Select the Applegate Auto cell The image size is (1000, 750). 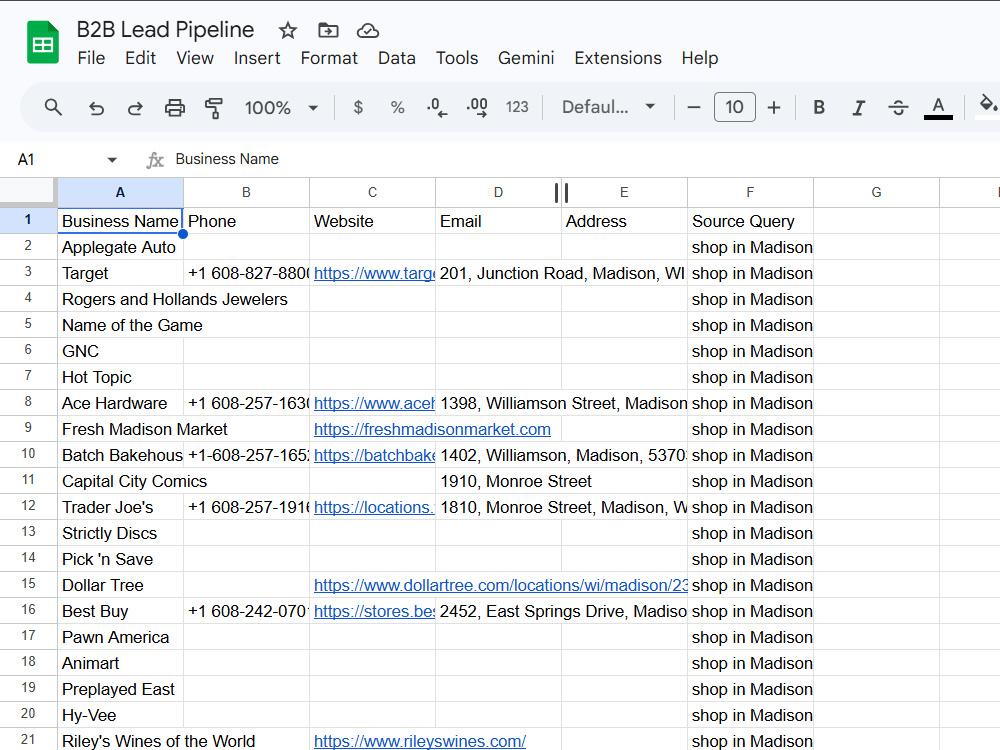[121, 247]
